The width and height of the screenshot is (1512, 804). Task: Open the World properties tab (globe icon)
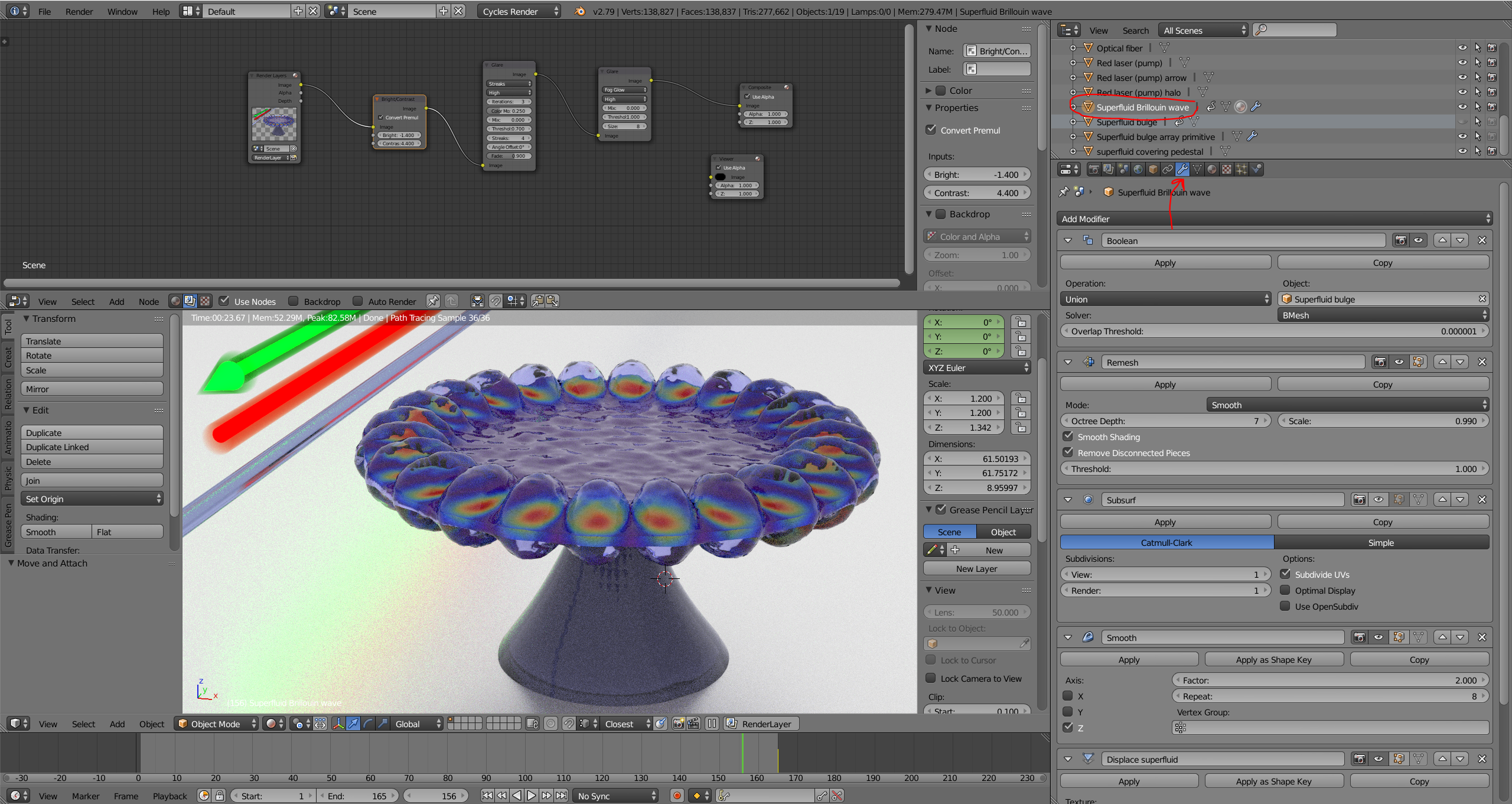pos(1138,170)
